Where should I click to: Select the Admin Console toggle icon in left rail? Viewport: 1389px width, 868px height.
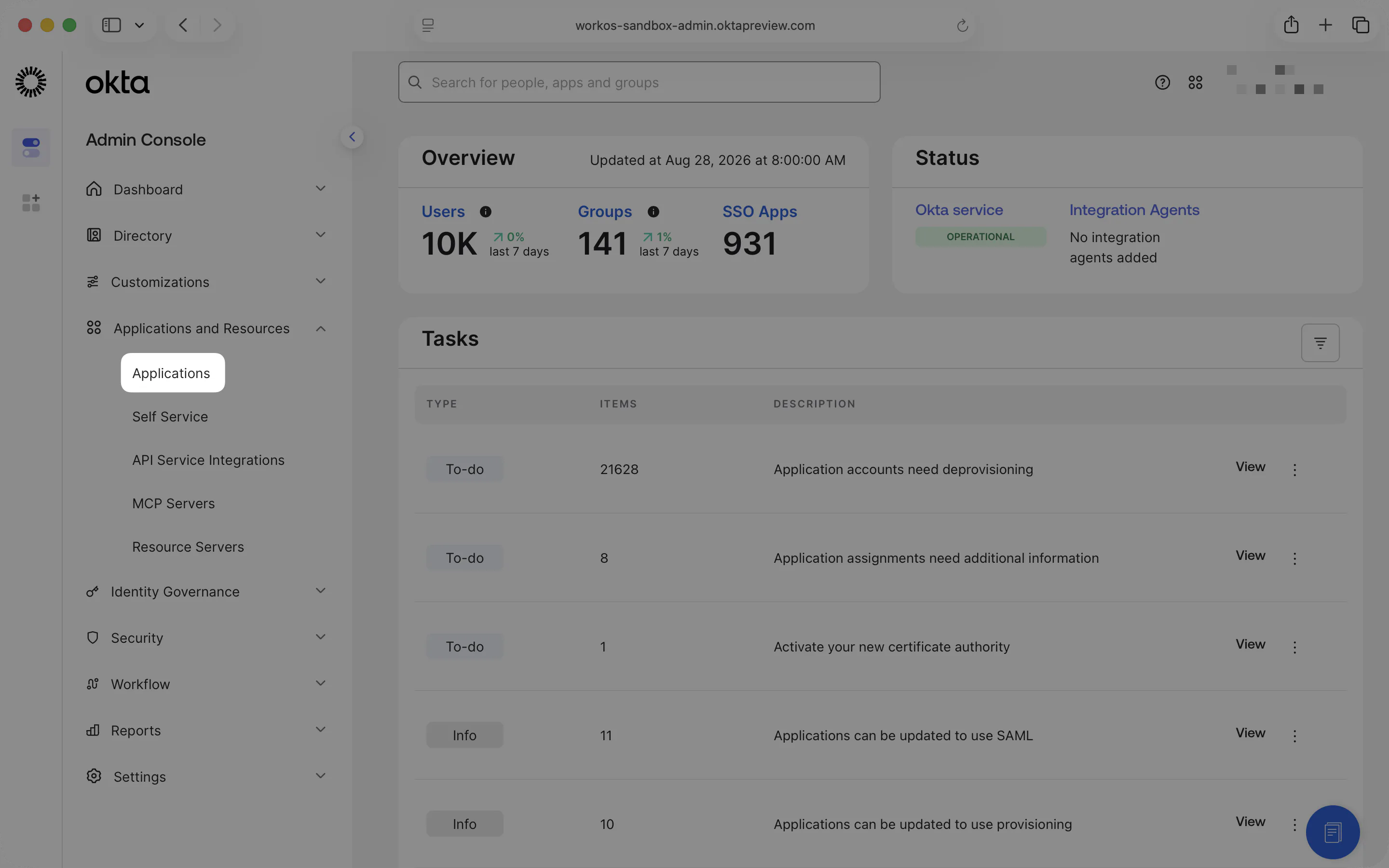[31, 148]
